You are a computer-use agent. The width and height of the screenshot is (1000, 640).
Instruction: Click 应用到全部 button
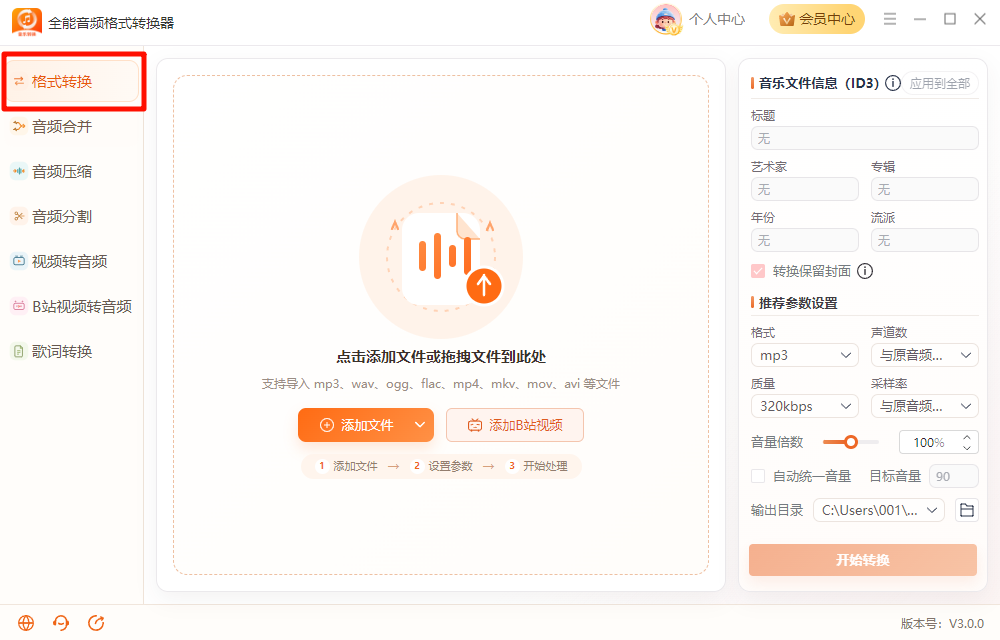pyautogui.click(x=939, y=84)
